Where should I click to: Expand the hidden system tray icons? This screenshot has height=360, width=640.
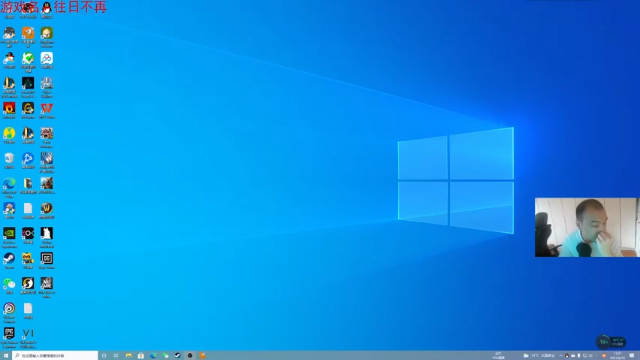click(561, 356)
